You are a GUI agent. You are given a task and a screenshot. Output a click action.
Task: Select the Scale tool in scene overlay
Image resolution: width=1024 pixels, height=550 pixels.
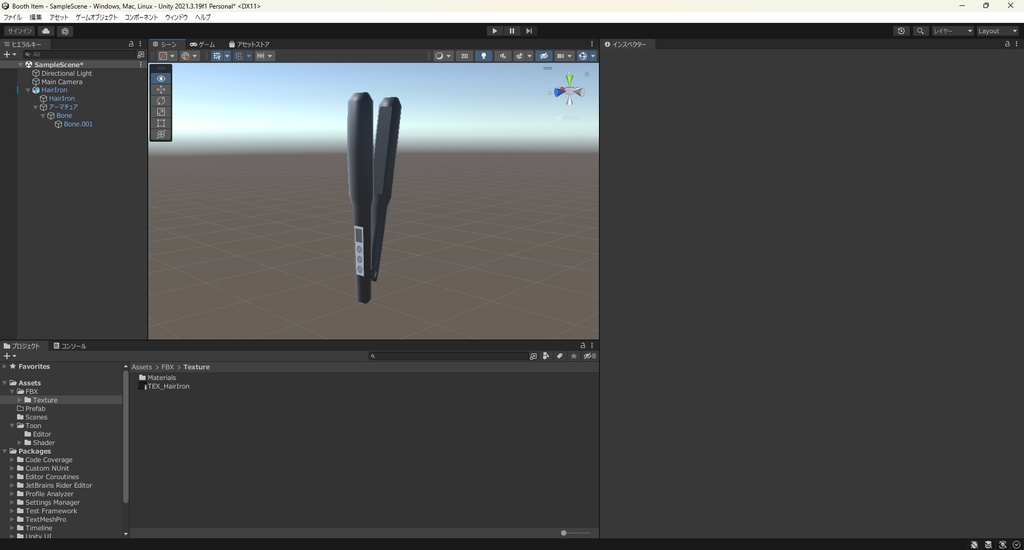pyautogui.click(x=161, y=112)
